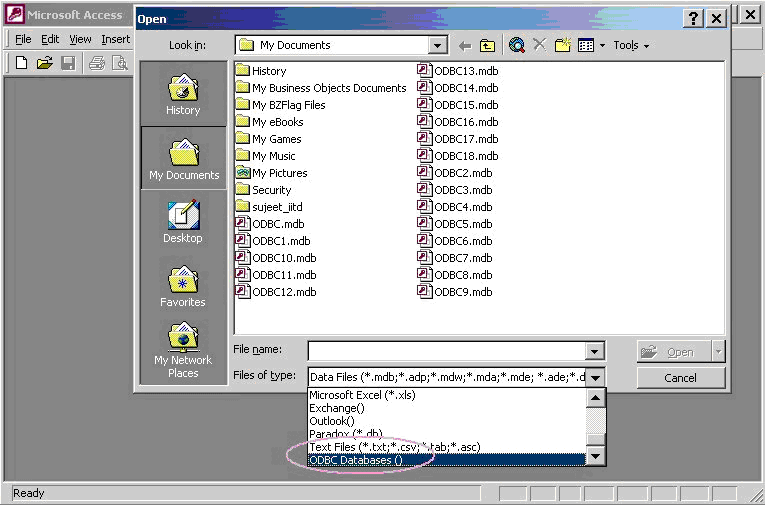765x505 pixels.
Task: Open the File menu
Action: tap(23, 39)
